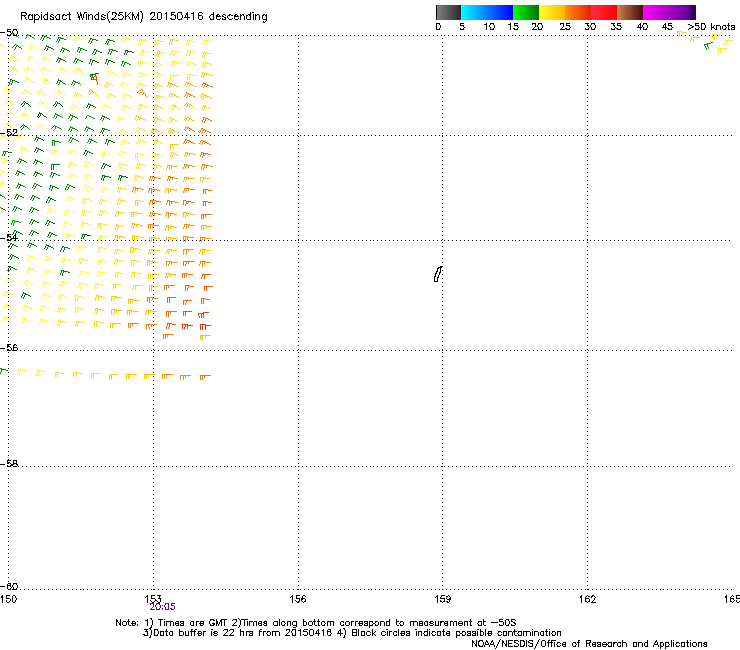Click the '-54' latitude axis label
The height and width of the screenshot is (650, 740).
click(x=9, y=237)
